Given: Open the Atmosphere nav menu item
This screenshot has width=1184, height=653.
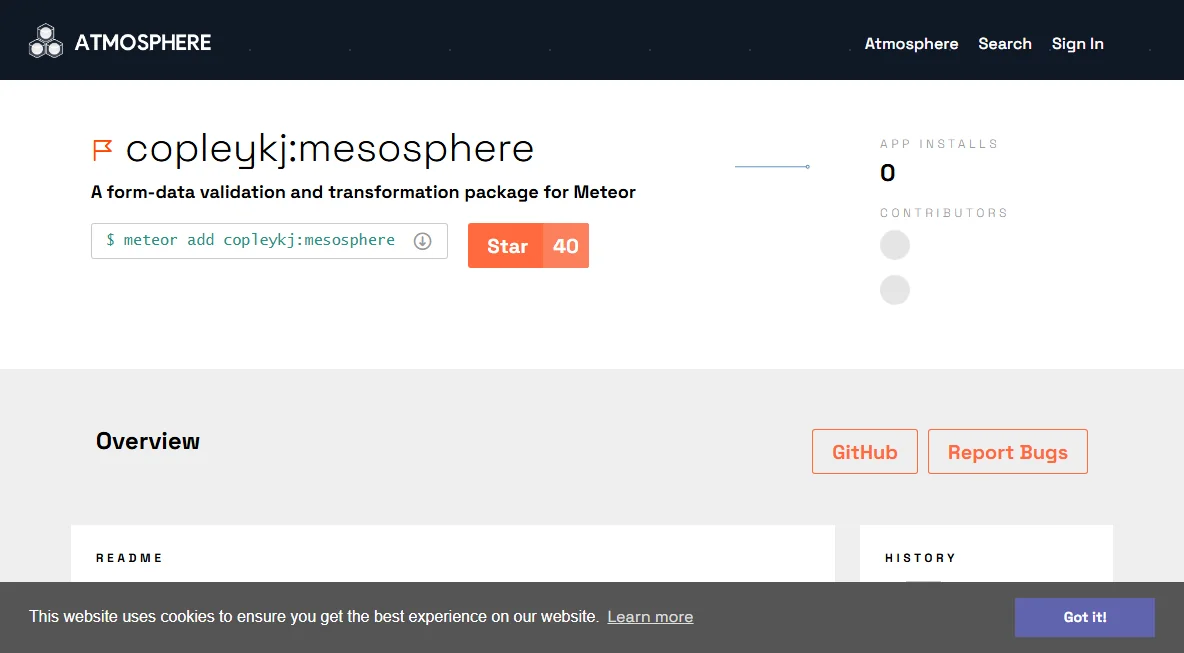Looking at the screenshot, I should [911, 44].
